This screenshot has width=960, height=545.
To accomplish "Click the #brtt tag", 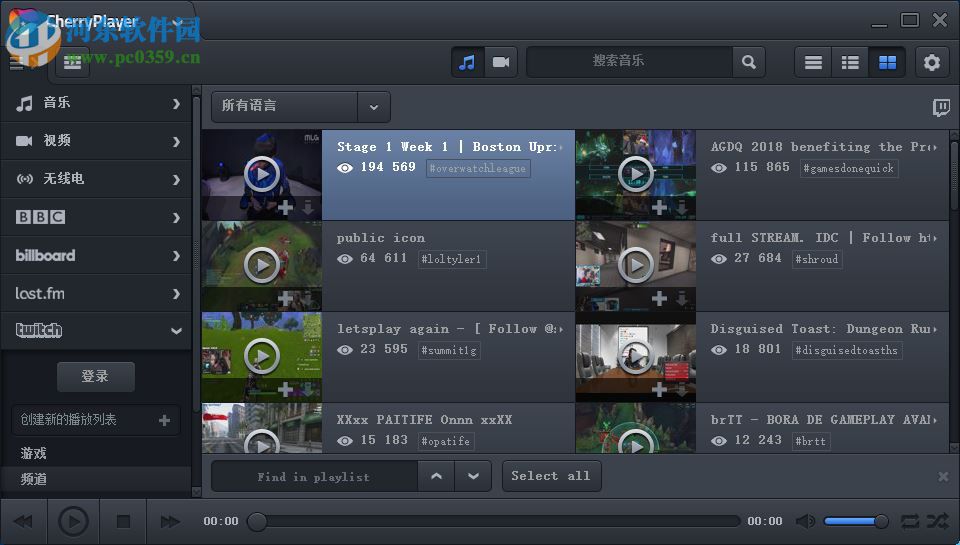I will point(810,441).
